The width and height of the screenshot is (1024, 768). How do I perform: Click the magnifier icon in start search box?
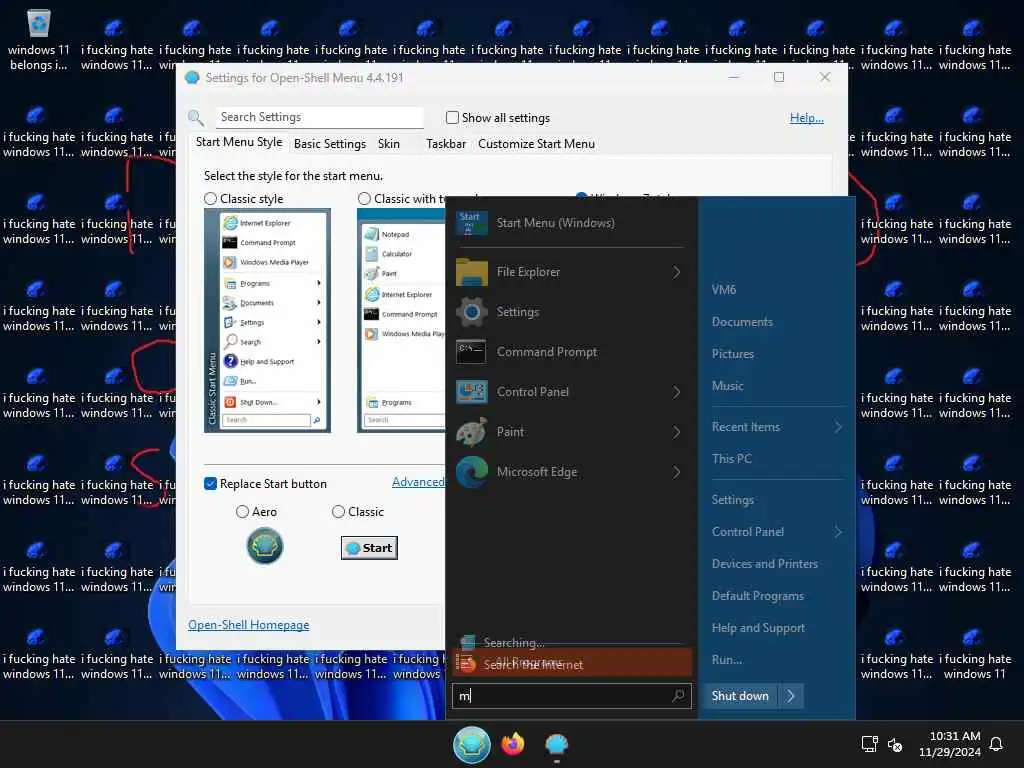[679, 696]
